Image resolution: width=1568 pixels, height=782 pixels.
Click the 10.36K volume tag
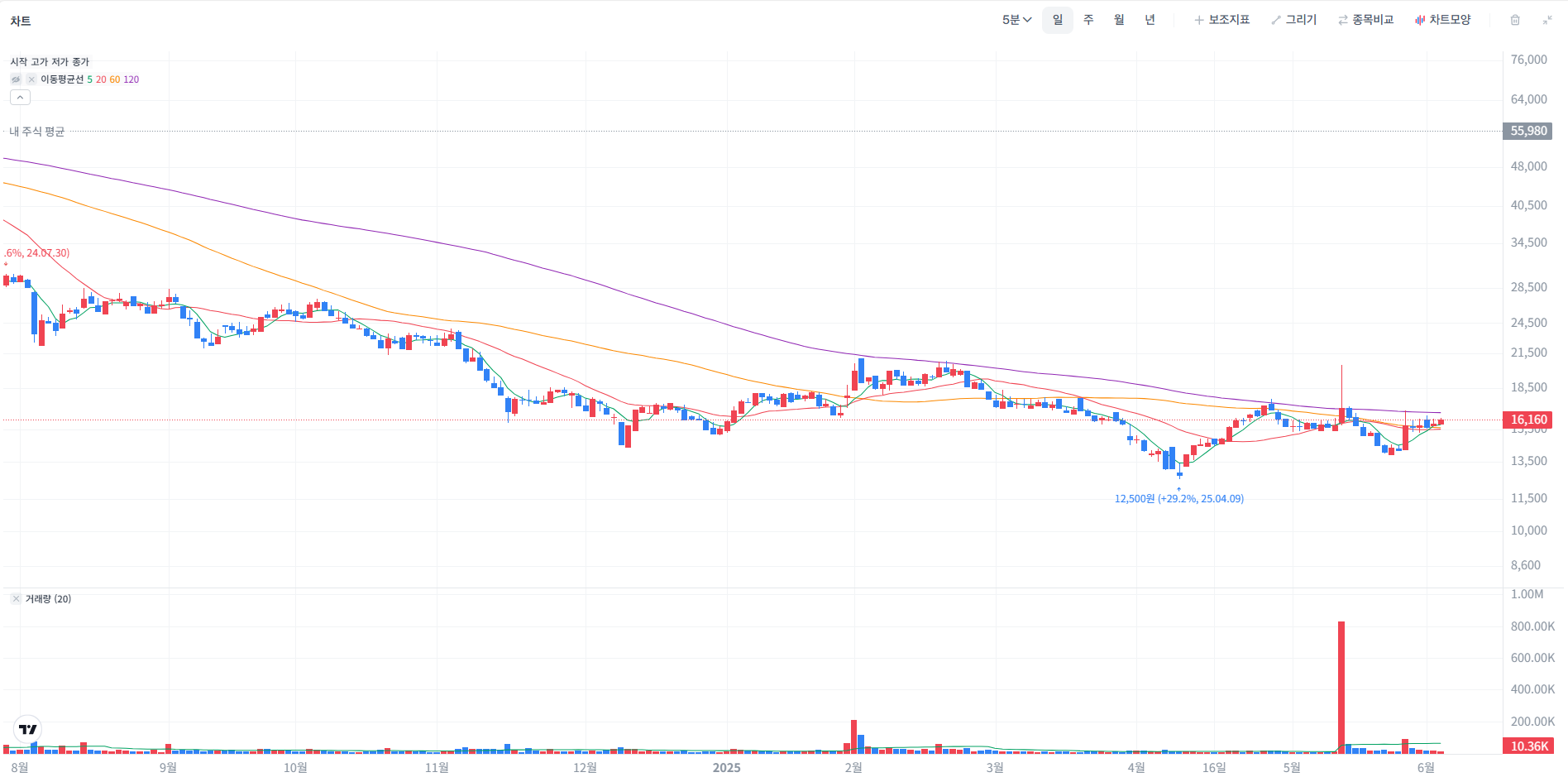coord(1528,746)
